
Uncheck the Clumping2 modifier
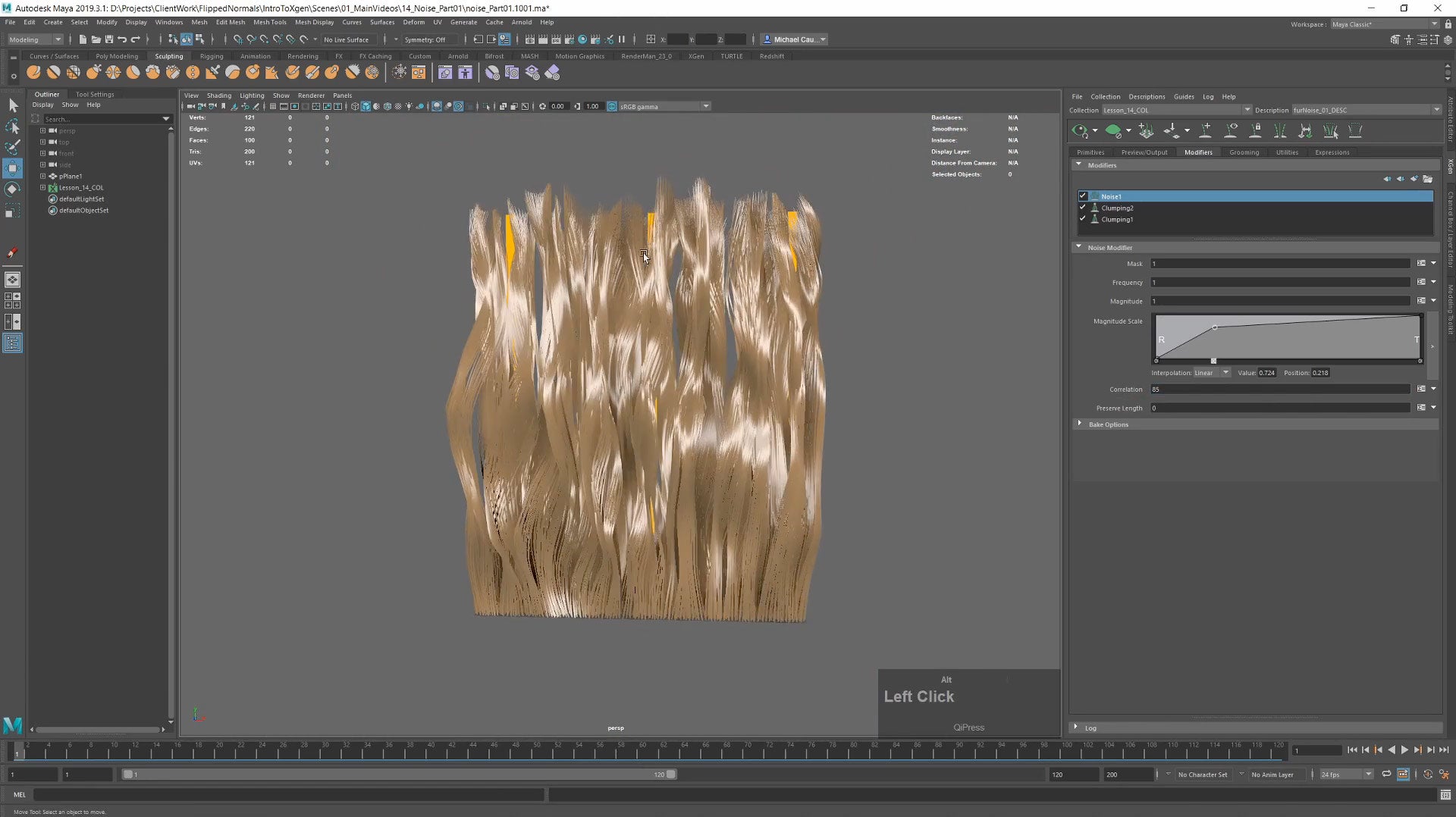tap(1083, 208)
